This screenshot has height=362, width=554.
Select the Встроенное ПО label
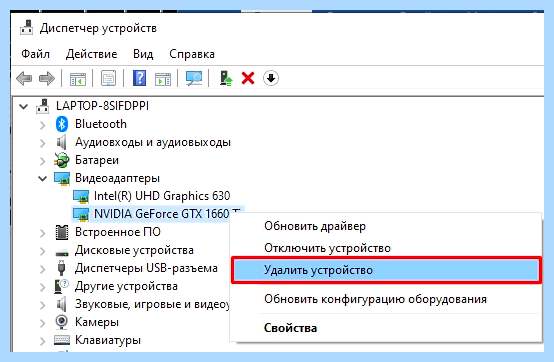[x=118, y=232]
